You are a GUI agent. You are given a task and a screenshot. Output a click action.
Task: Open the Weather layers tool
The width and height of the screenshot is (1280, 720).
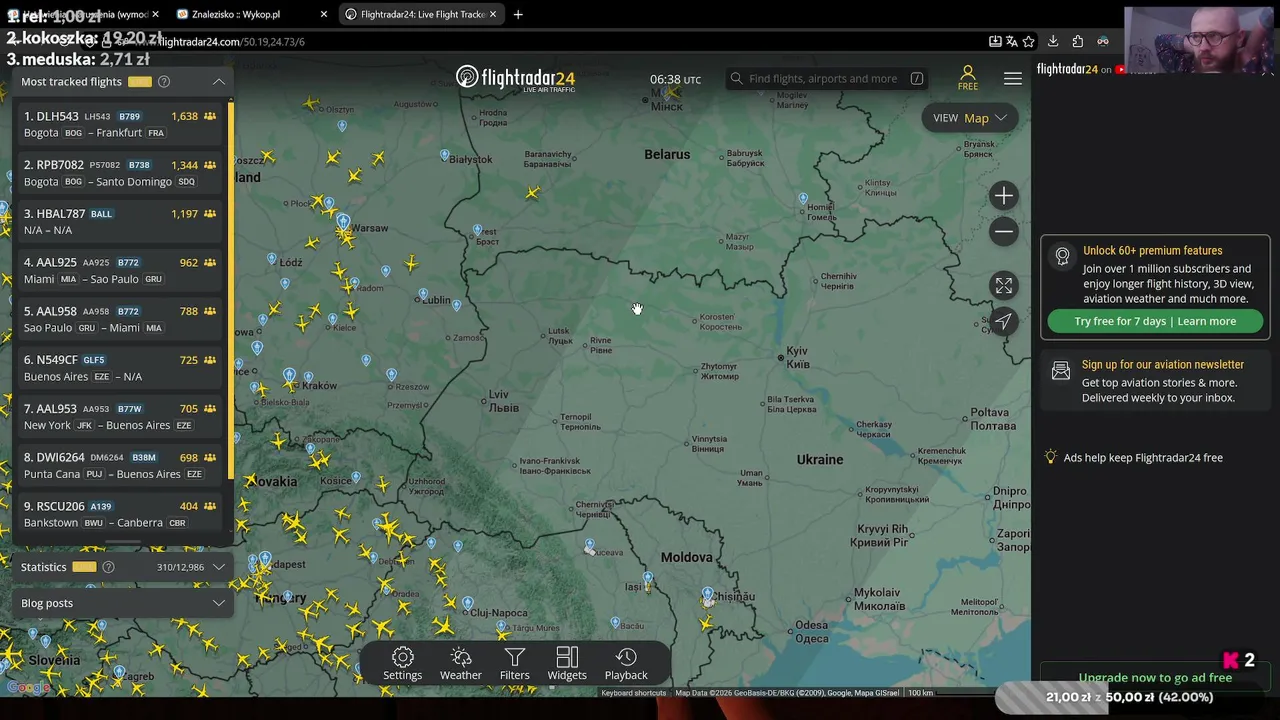pyautogui.click(x=461, y=664)
